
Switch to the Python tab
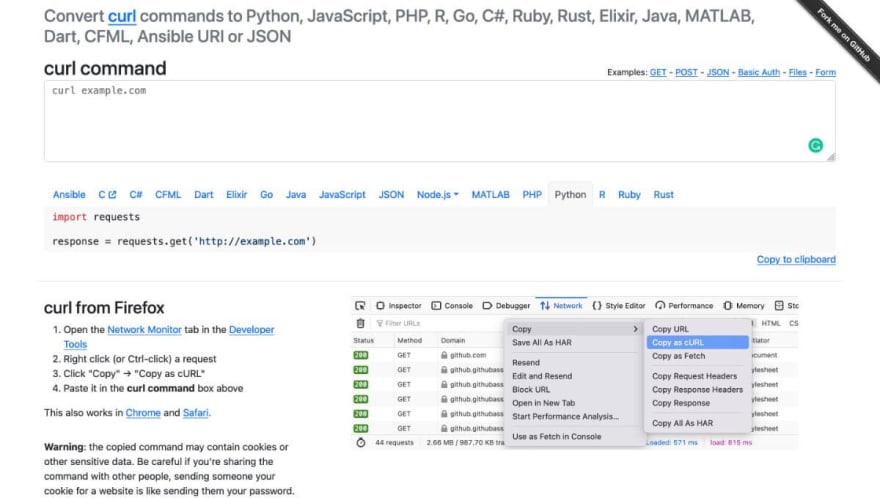[570, 194]
